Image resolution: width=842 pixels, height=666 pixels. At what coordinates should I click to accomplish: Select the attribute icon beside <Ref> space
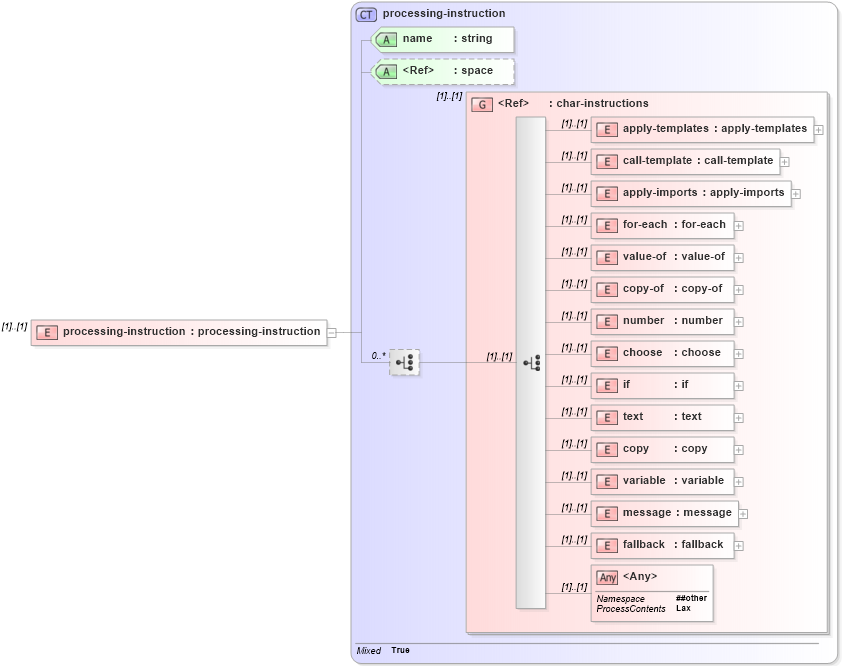pyautogui.click(x=386, y=71)
